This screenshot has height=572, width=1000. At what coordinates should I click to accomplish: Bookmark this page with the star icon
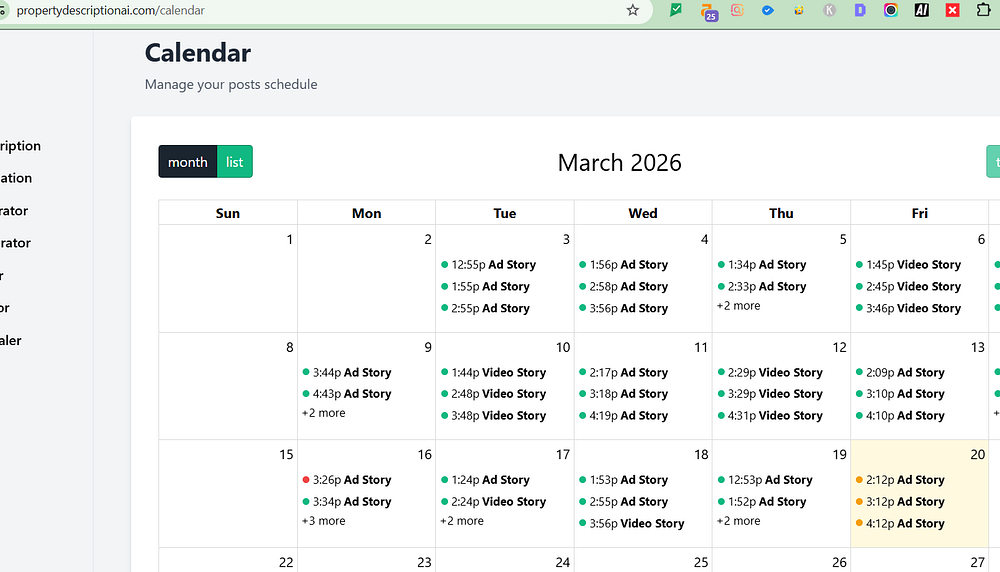pos(632,10)
